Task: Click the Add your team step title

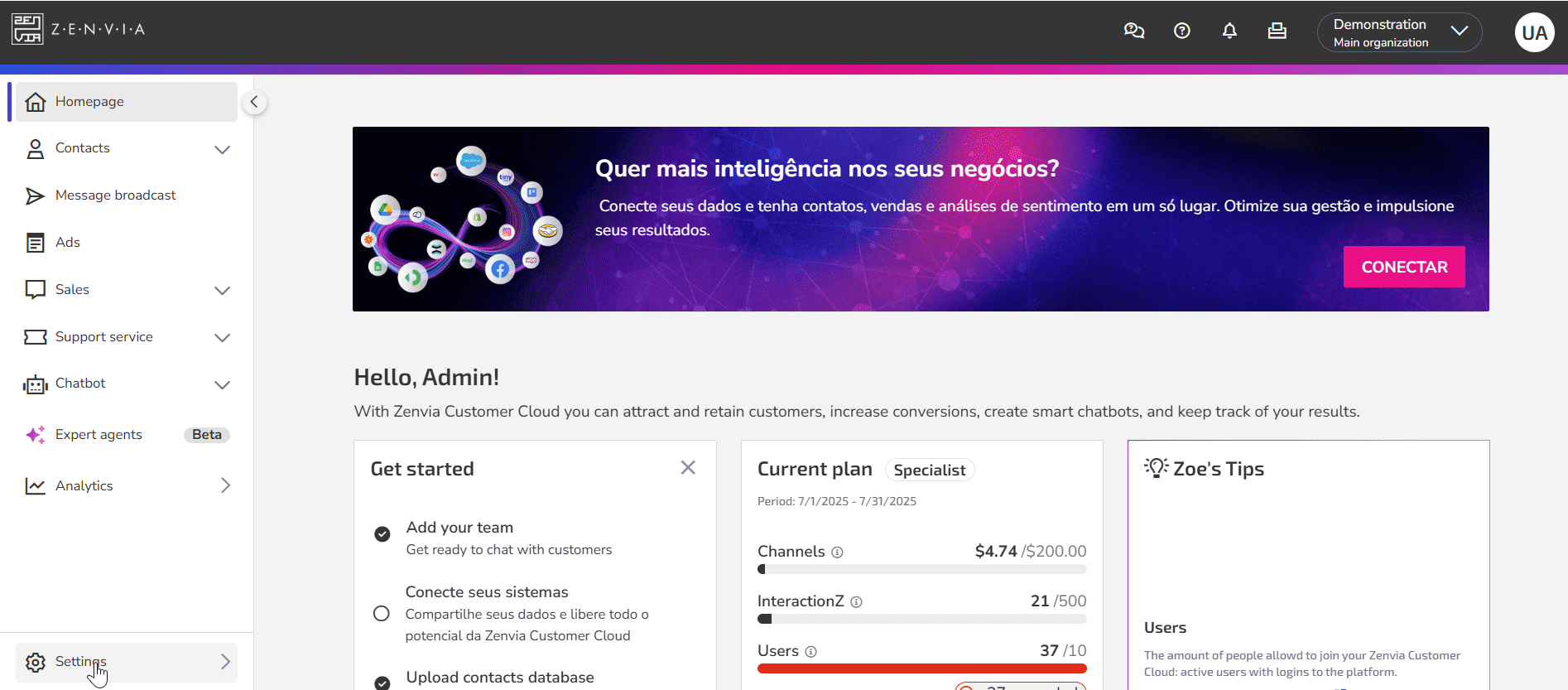Action: point(459,528)
